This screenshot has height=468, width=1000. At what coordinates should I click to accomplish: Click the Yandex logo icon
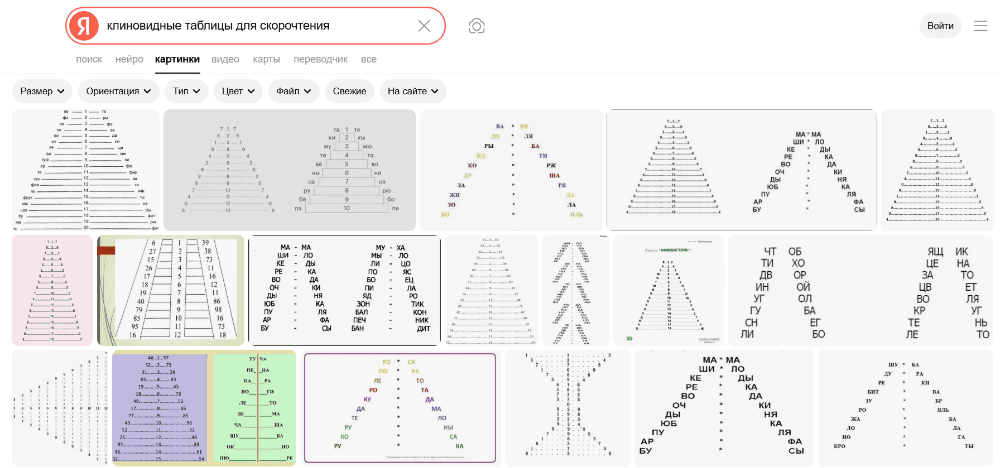pyautogui.click(x=85, y=26)
